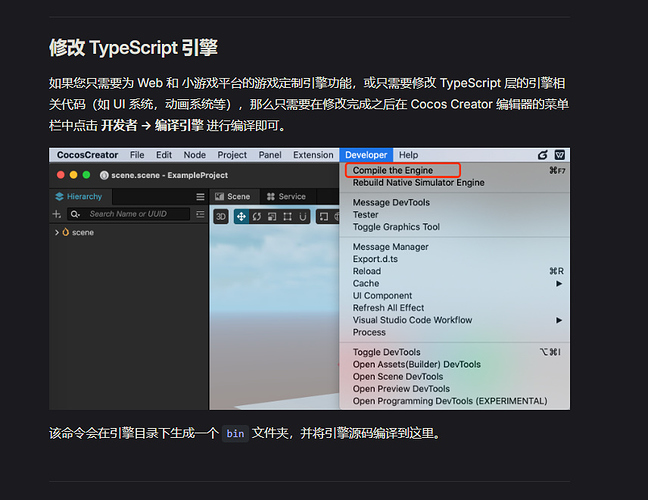
Task: Switch to the Scene tab
Action: pos(233,197)
